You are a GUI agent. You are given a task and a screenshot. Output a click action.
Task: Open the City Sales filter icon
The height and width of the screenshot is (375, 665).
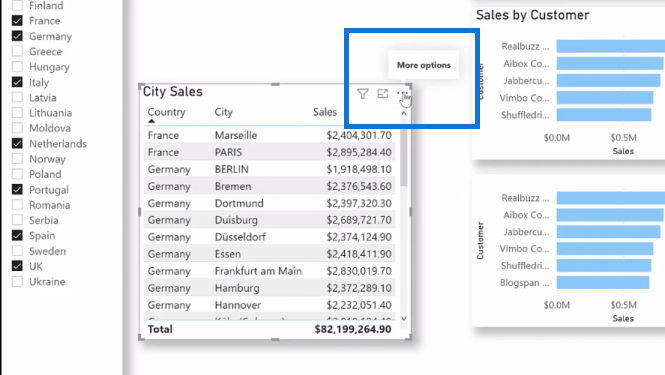[363, 94]
